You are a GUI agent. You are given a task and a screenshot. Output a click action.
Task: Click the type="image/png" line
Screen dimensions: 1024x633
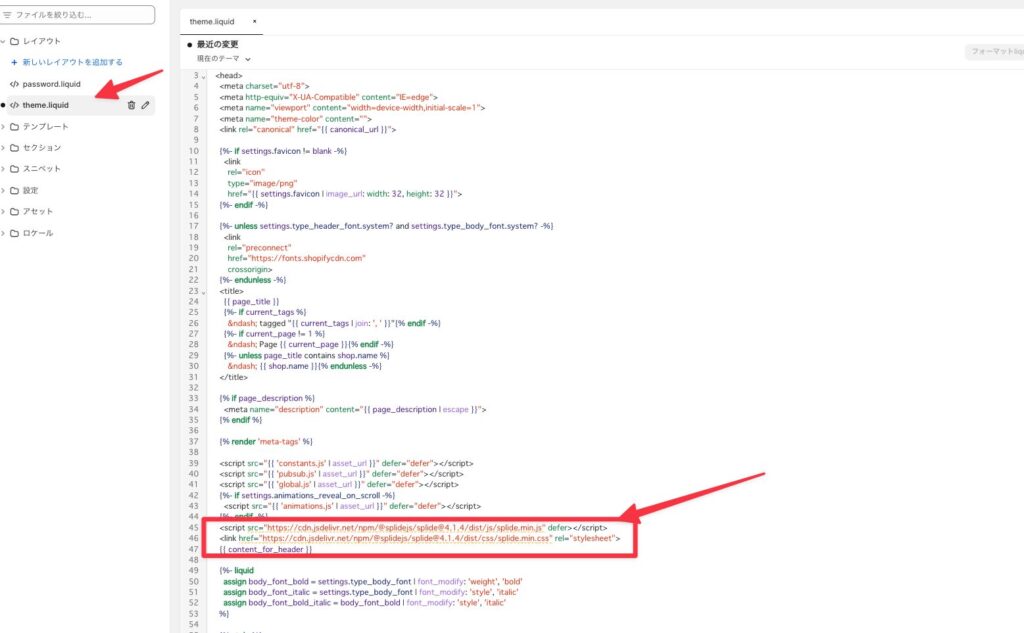[x=263, y=184]
